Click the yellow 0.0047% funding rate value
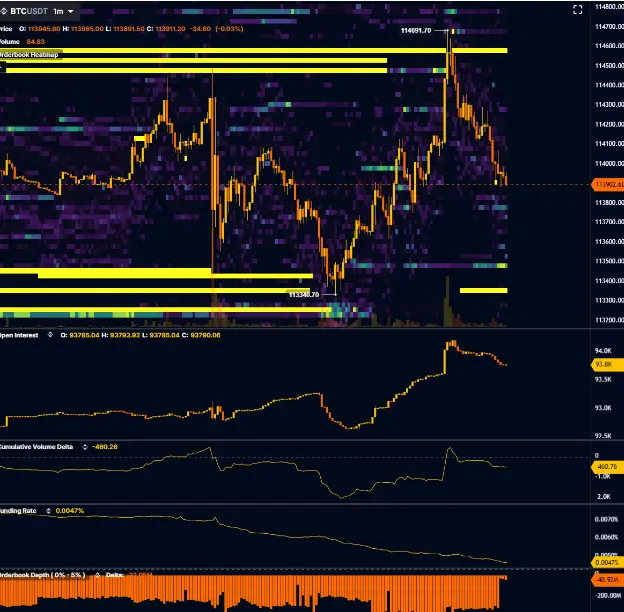This screenshot has width=624, height=612. (x=70, y=511)
